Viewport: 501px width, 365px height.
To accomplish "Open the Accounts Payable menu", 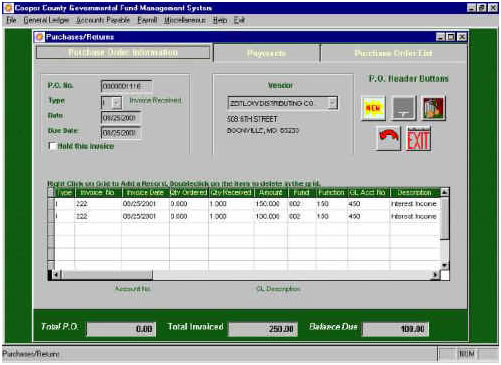I will pos(103,20).
